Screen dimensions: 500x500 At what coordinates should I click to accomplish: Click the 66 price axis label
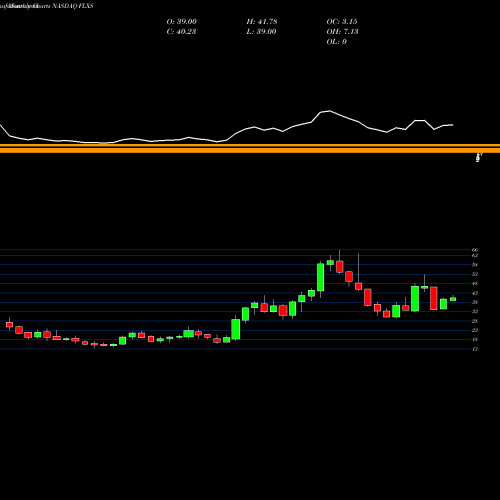[475, 250]
